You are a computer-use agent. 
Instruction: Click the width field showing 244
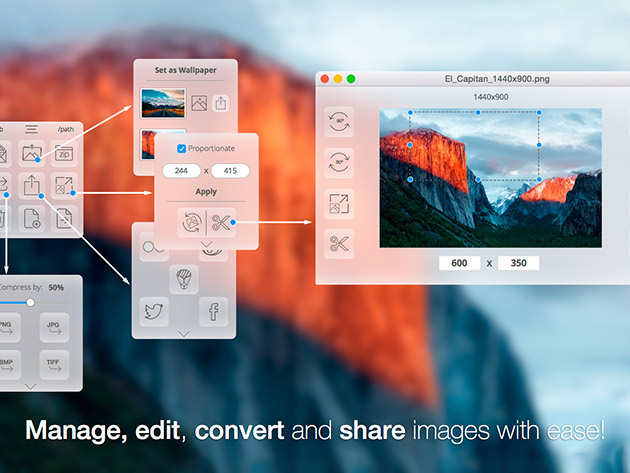pos(181,171)
